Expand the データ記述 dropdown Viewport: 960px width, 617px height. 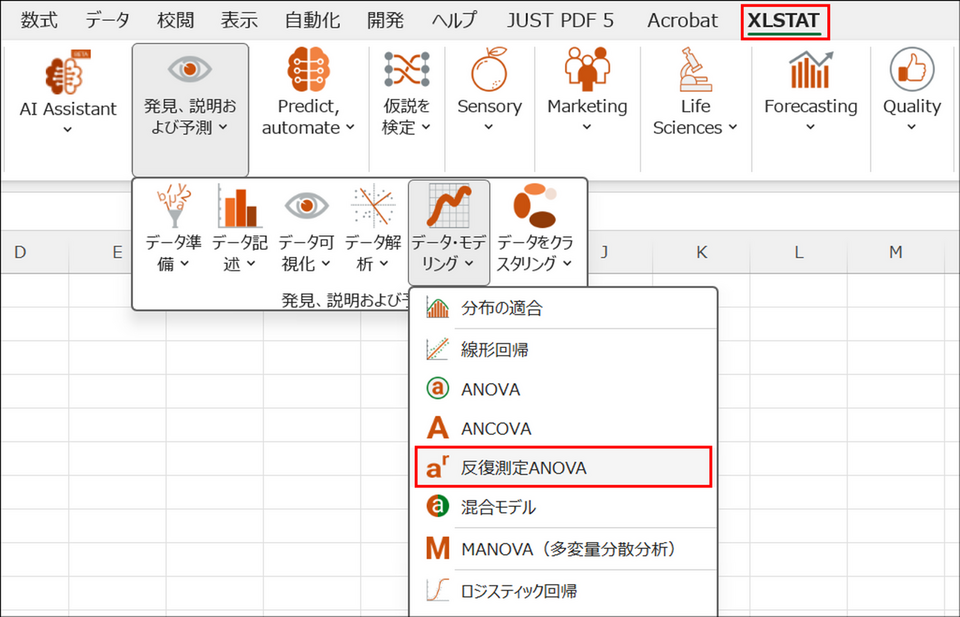(x=239, y=252)
